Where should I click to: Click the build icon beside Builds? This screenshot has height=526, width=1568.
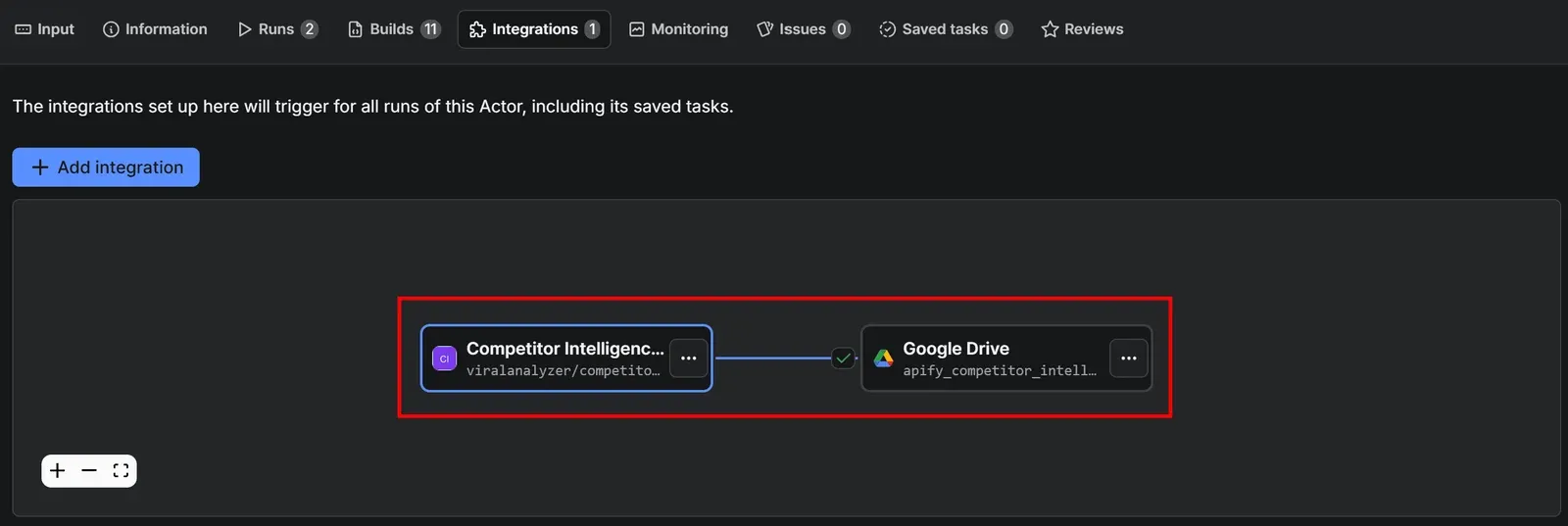(x=355, y=29)
